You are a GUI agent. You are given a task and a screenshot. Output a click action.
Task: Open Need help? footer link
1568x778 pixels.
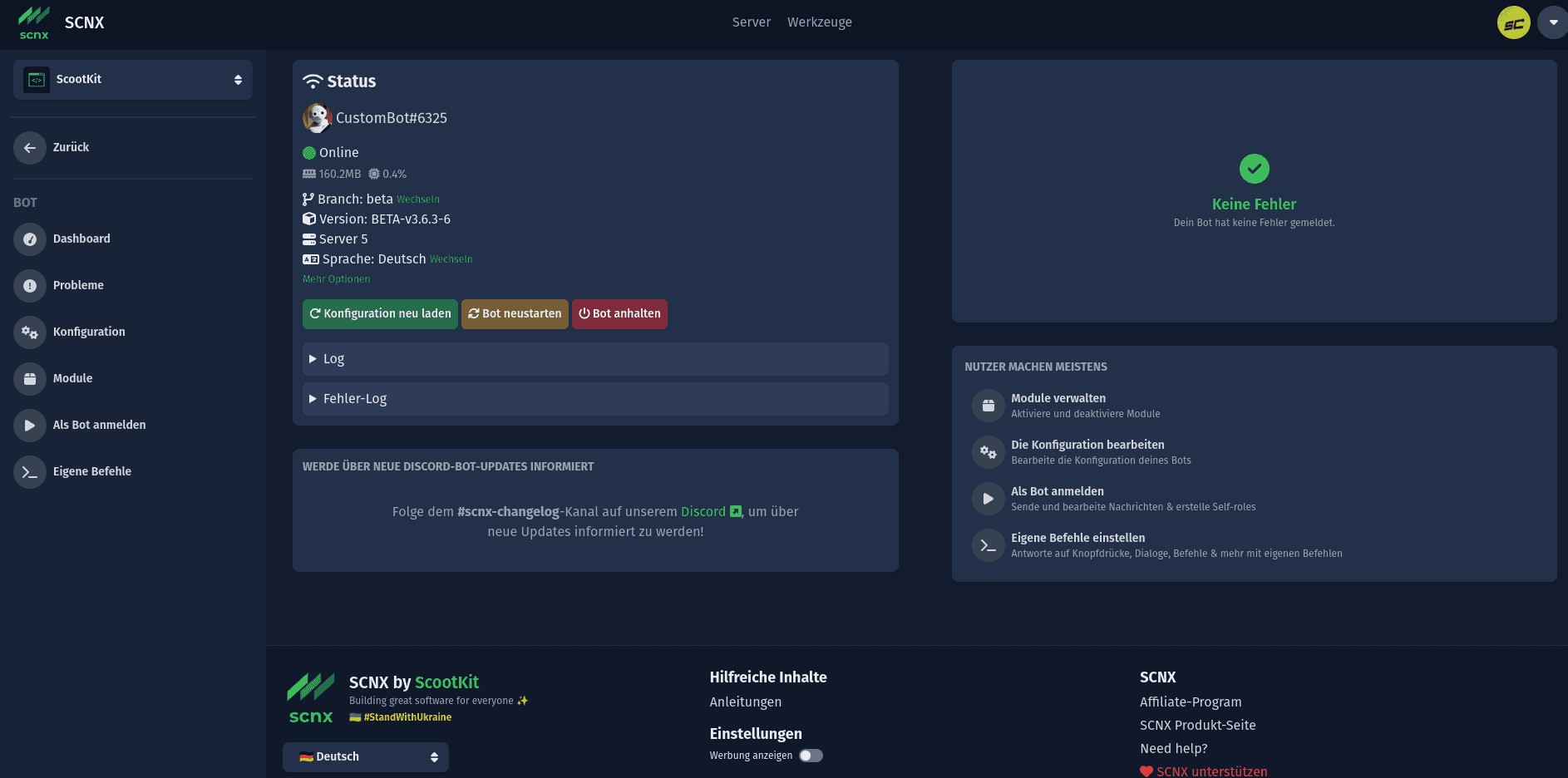[x=1174, y=749]
